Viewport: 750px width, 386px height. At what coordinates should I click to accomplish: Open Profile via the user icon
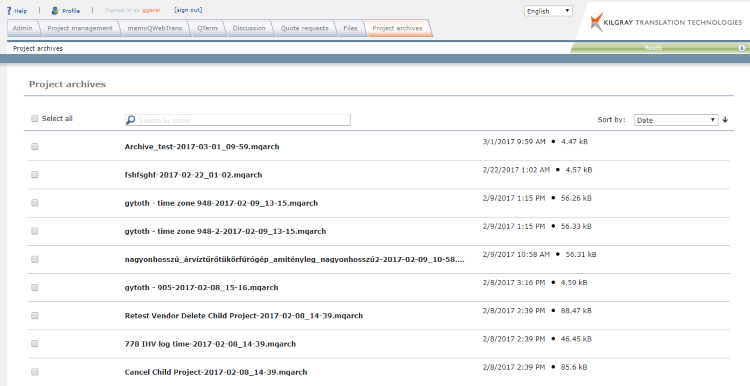(x=55, y=11)
